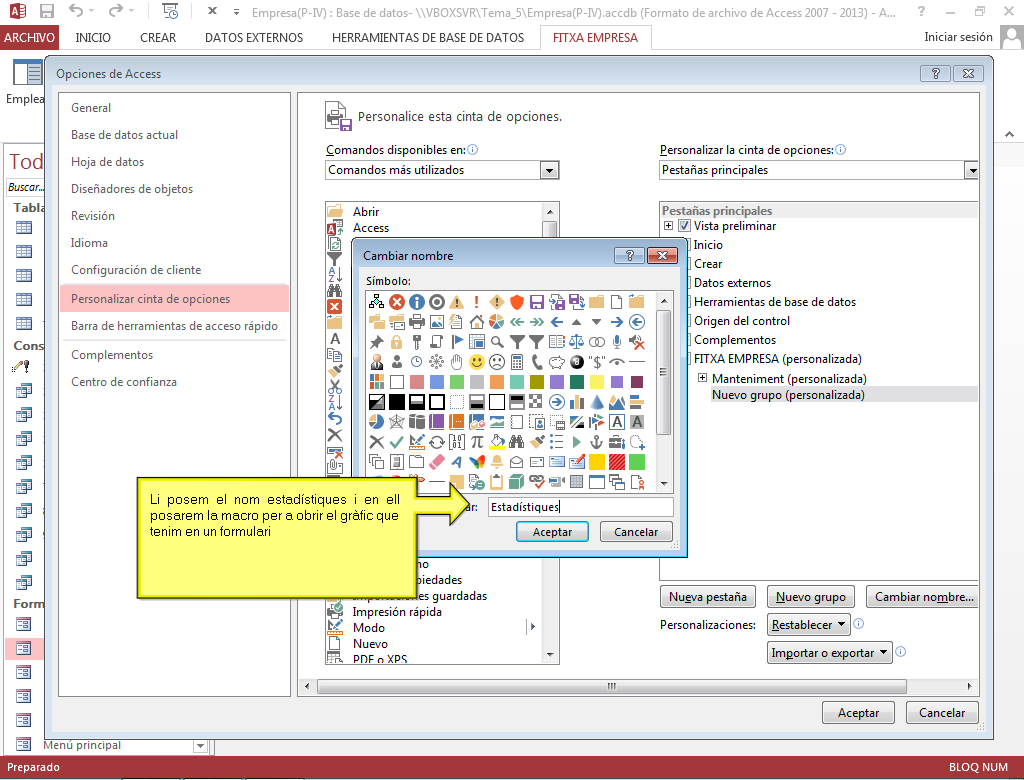The height and width of the screenshot is (780, 1024).
Task: Pick the piggy bank symbol
Action: (556, 362)
